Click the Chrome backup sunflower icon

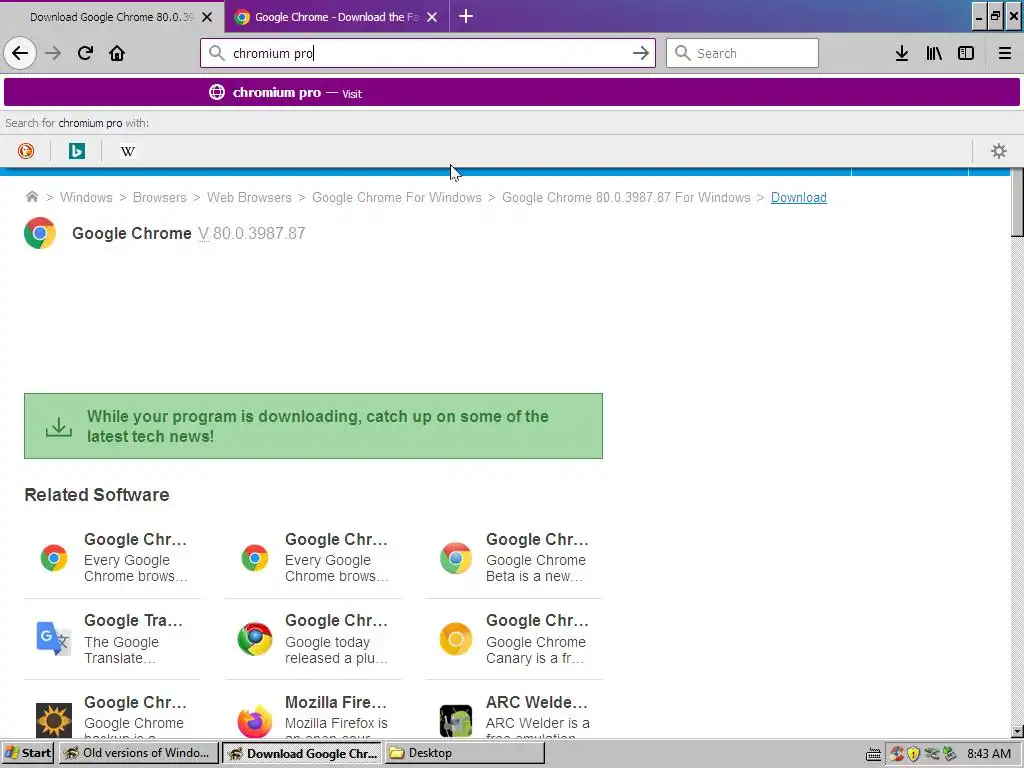pyautogui.click(x=54, y=720)
